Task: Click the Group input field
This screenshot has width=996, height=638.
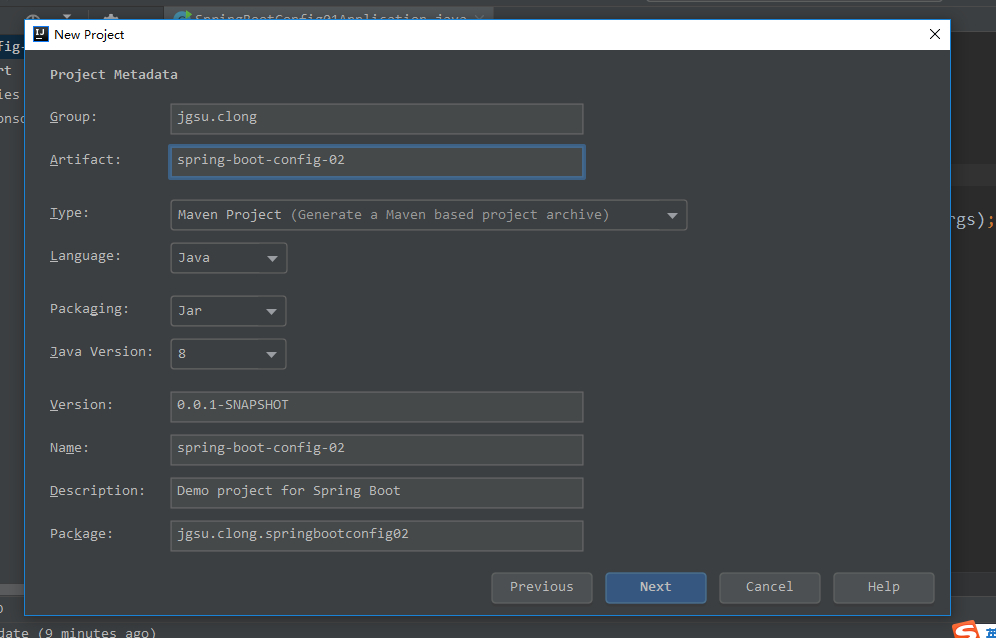Action: click(377, 119)
